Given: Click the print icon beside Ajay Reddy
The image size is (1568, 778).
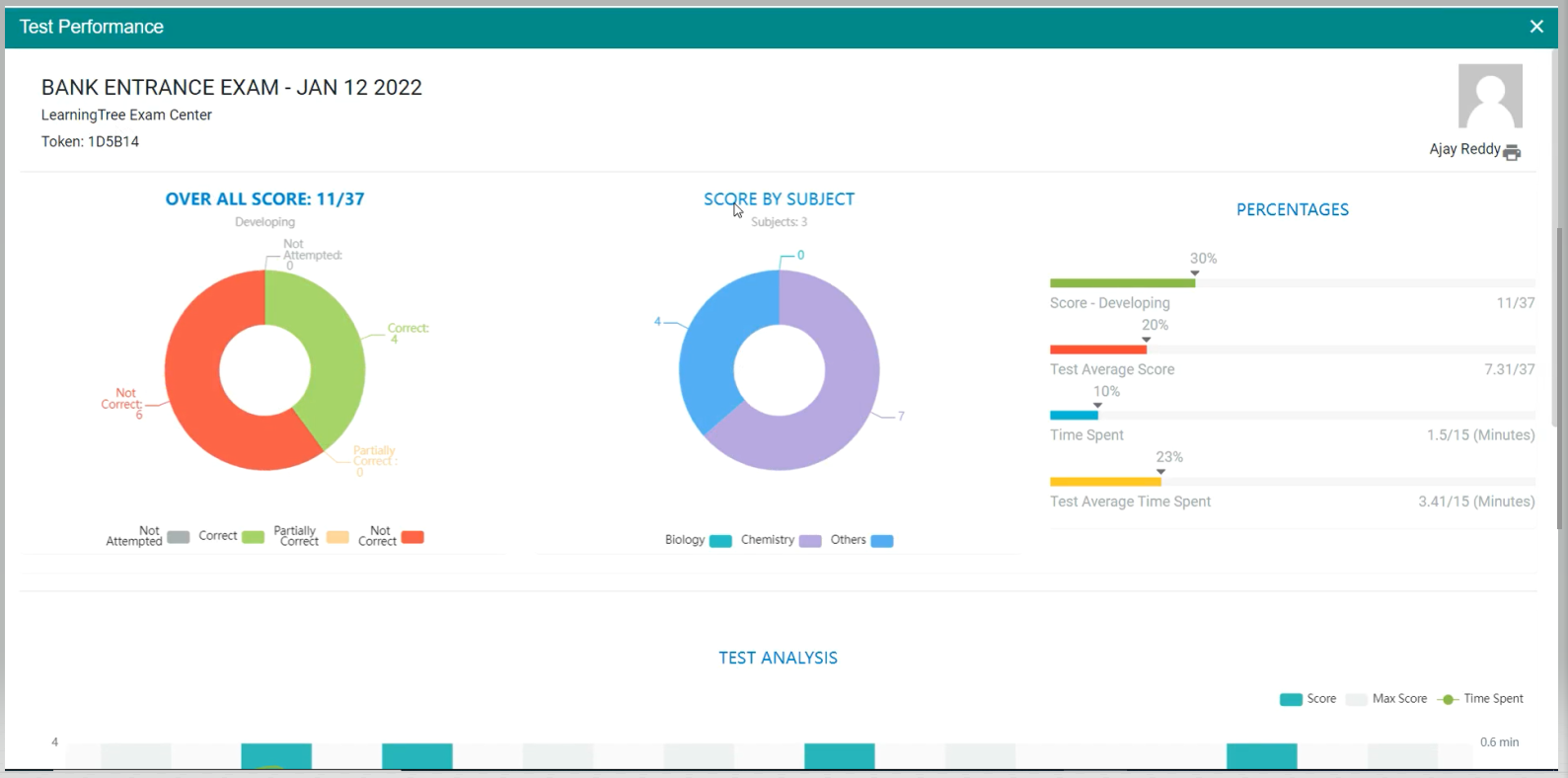Looking at the screenshot, I should [x=1511, y=152].
